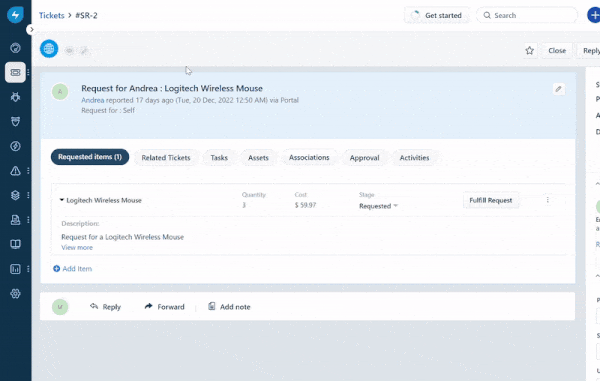The height and width of the screenshot is (381, 600).
Task: Click the reply arrow icon at bottom
Action: pos(94,306)
